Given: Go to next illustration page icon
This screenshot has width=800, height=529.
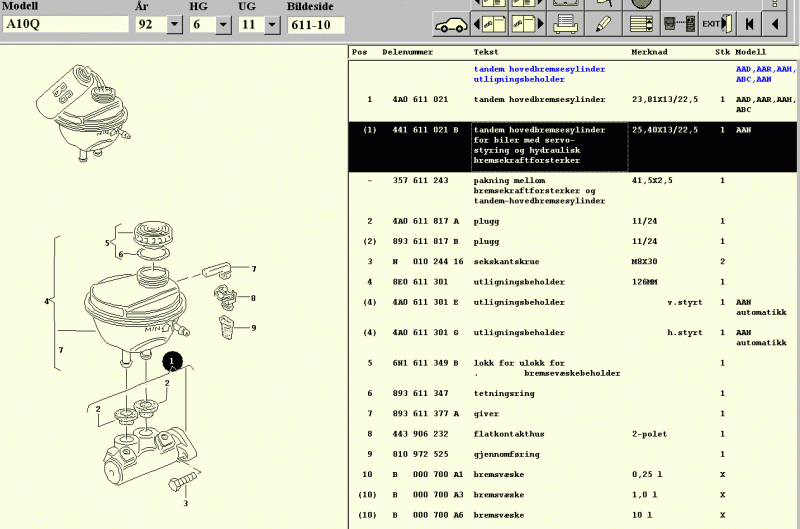Looking at the screenshot, I should coord(526,23).
